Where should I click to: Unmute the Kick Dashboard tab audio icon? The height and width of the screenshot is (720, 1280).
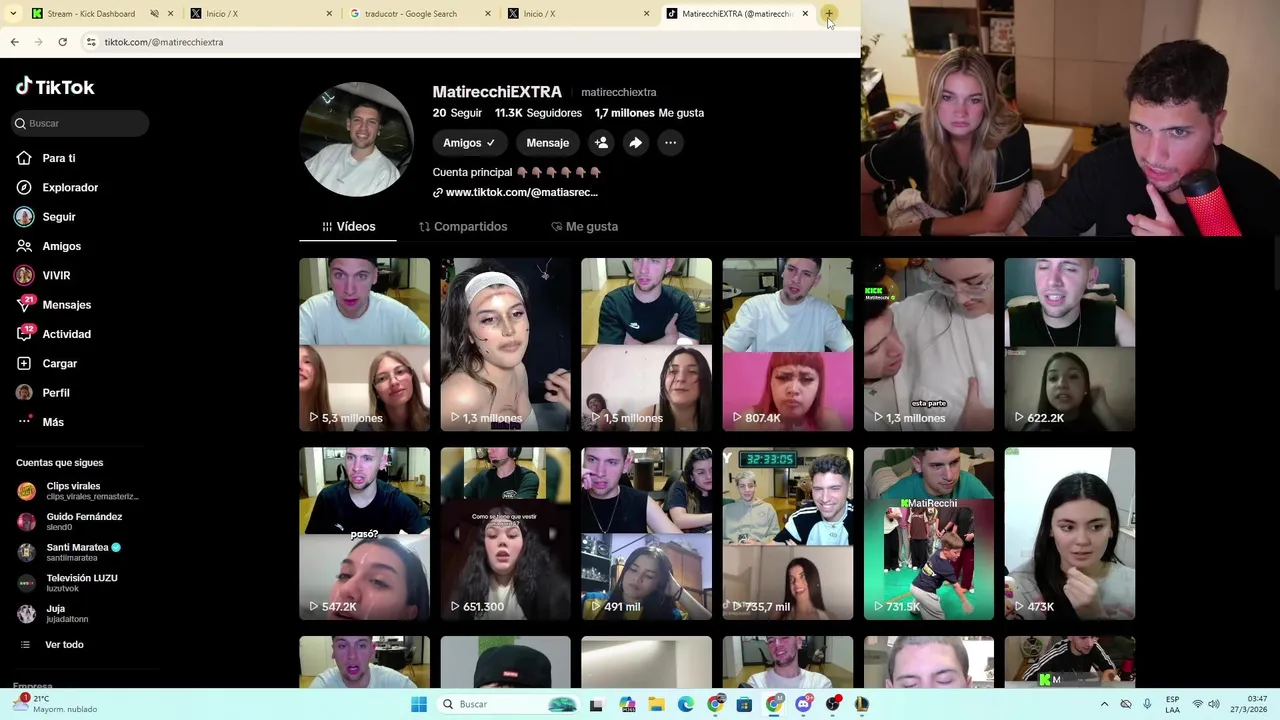(154, 14)
